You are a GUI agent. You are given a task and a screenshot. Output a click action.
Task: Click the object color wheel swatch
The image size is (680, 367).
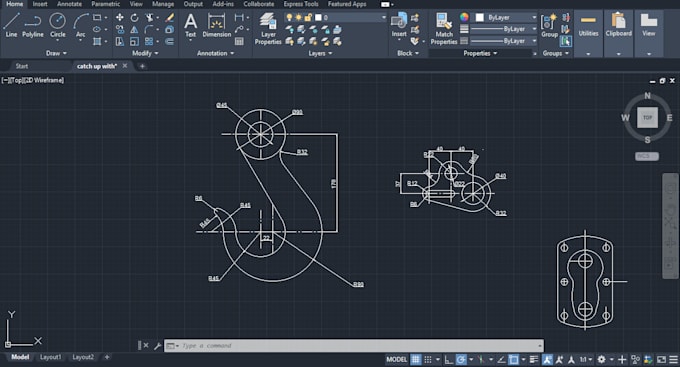464,17
